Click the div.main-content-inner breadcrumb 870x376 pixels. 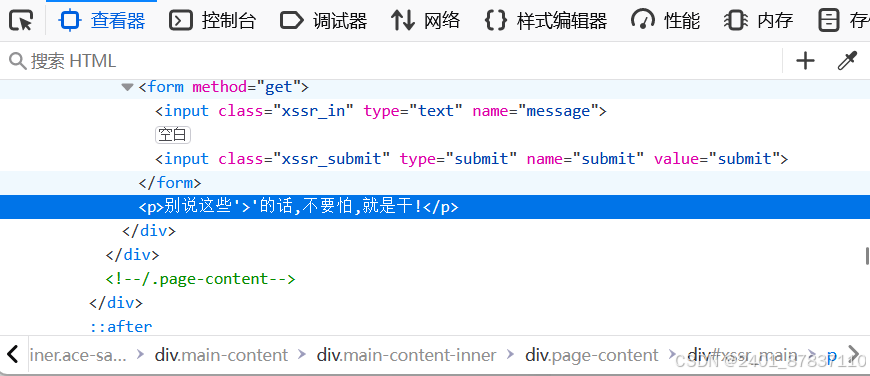(406, 355)
